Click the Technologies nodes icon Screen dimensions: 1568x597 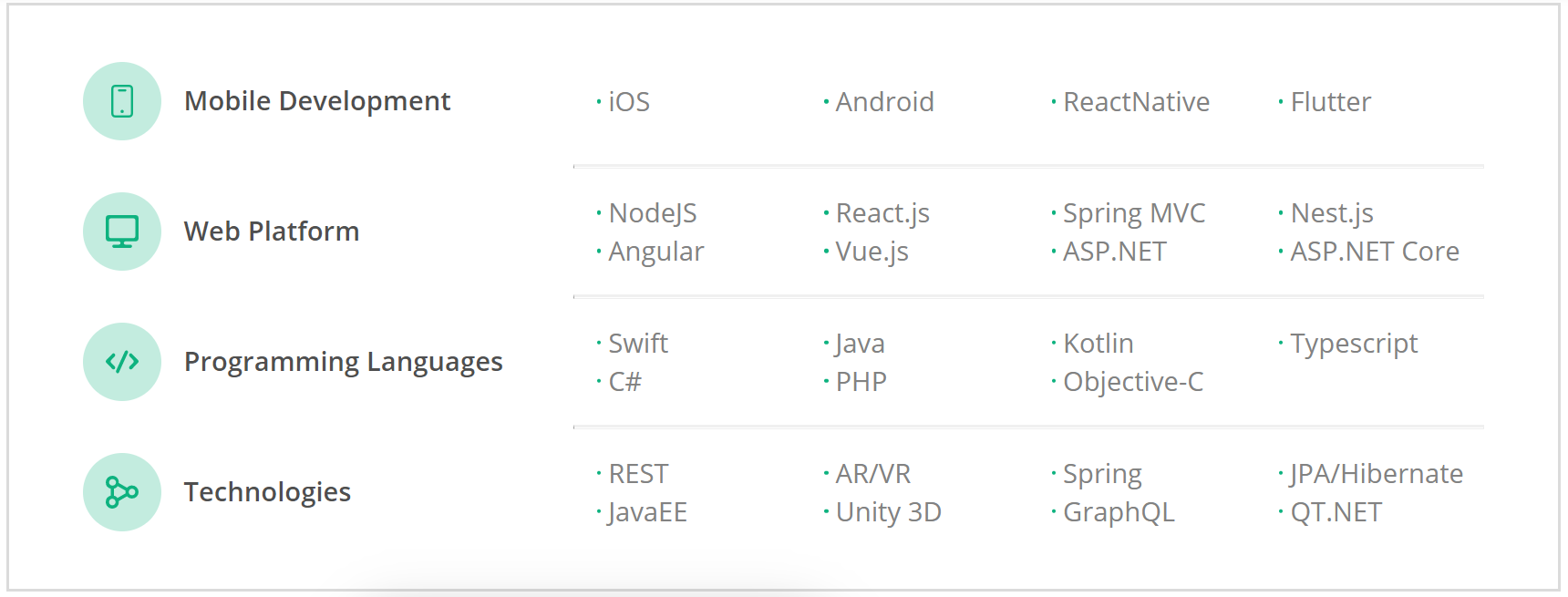pyautogui.click(x=122, y=492)
